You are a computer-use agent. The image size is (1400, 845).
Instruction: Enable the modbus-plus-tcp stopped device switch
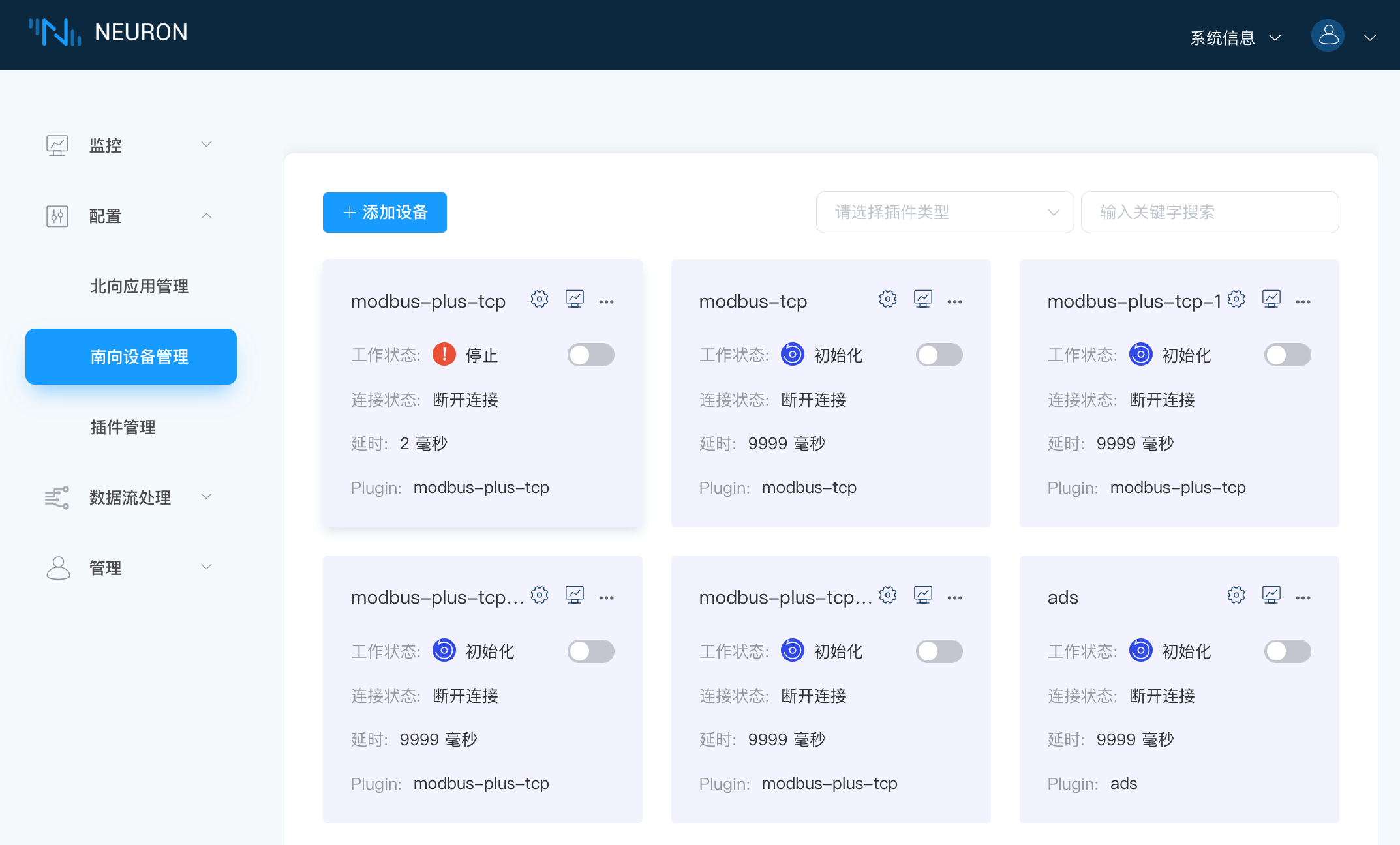coord(590,355)
